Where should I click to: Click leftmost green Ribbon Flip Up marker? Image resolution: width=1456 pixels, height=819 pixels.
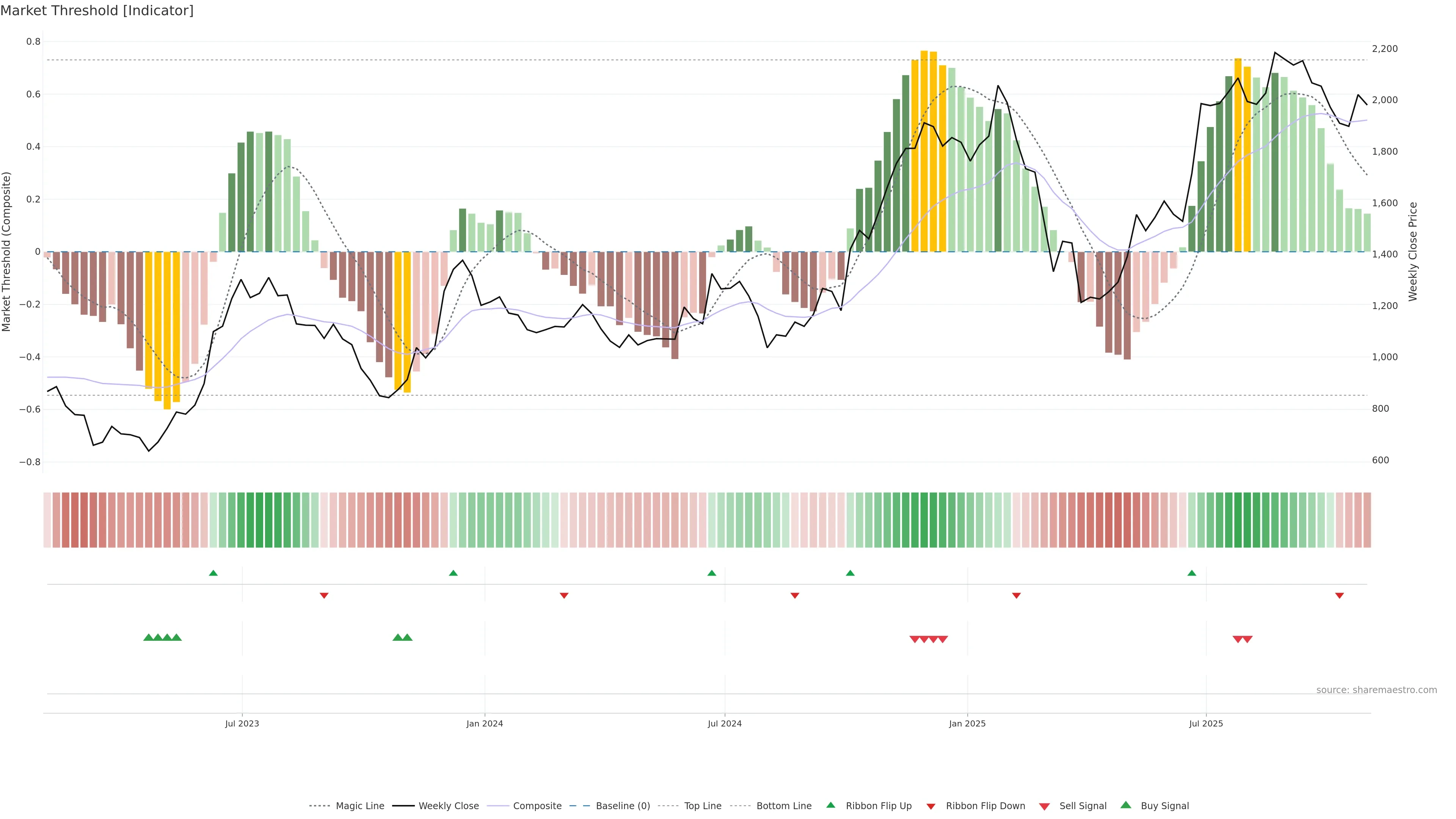pyautogui.click(x=213, y=573)
